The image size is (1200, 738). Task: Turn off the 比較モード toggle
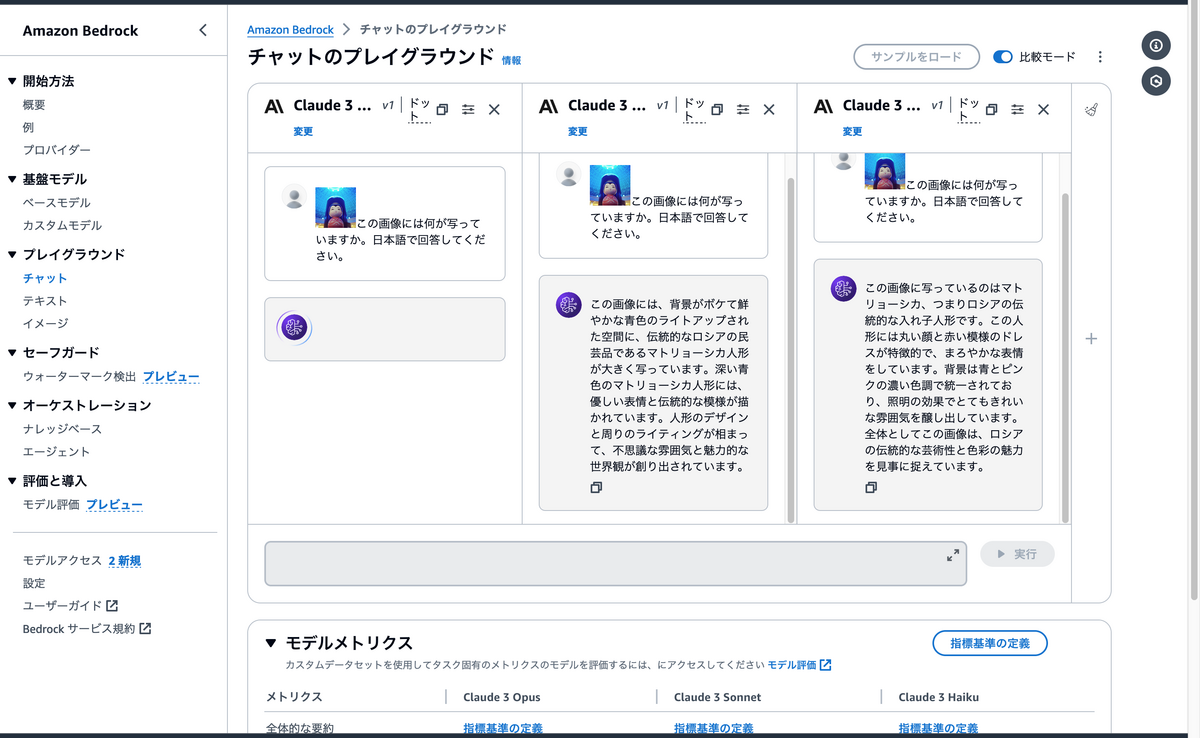pos(1003,57)
